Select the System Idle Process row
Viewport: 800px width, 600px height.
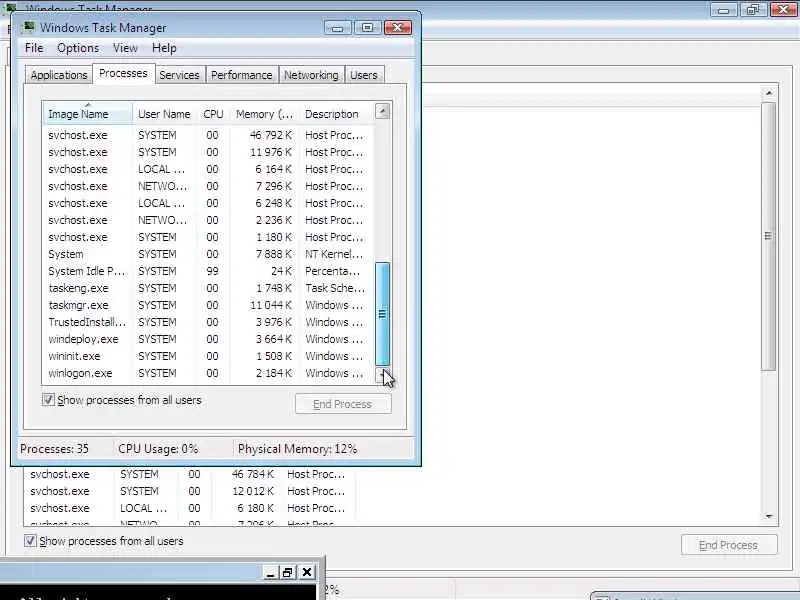coord(208,271)
